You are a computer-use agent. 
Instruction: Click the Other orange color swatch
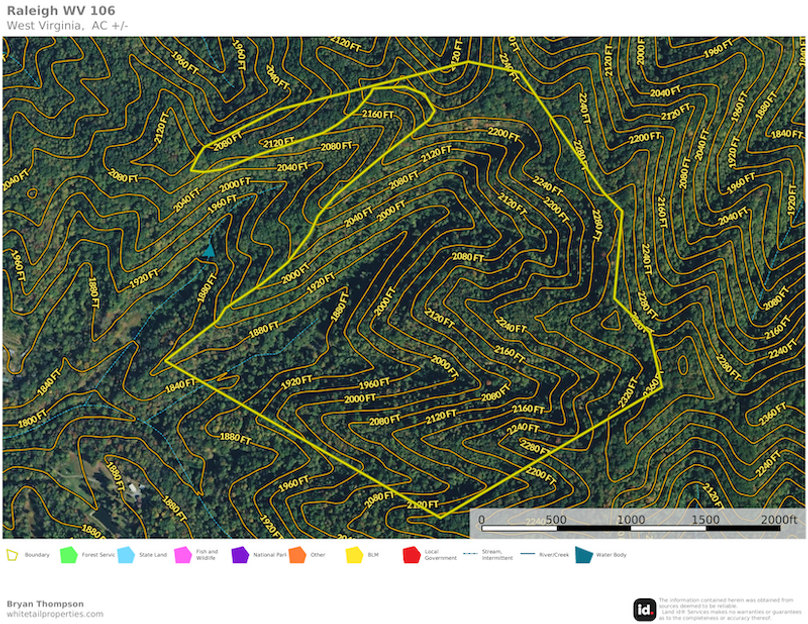pos(296,552)
